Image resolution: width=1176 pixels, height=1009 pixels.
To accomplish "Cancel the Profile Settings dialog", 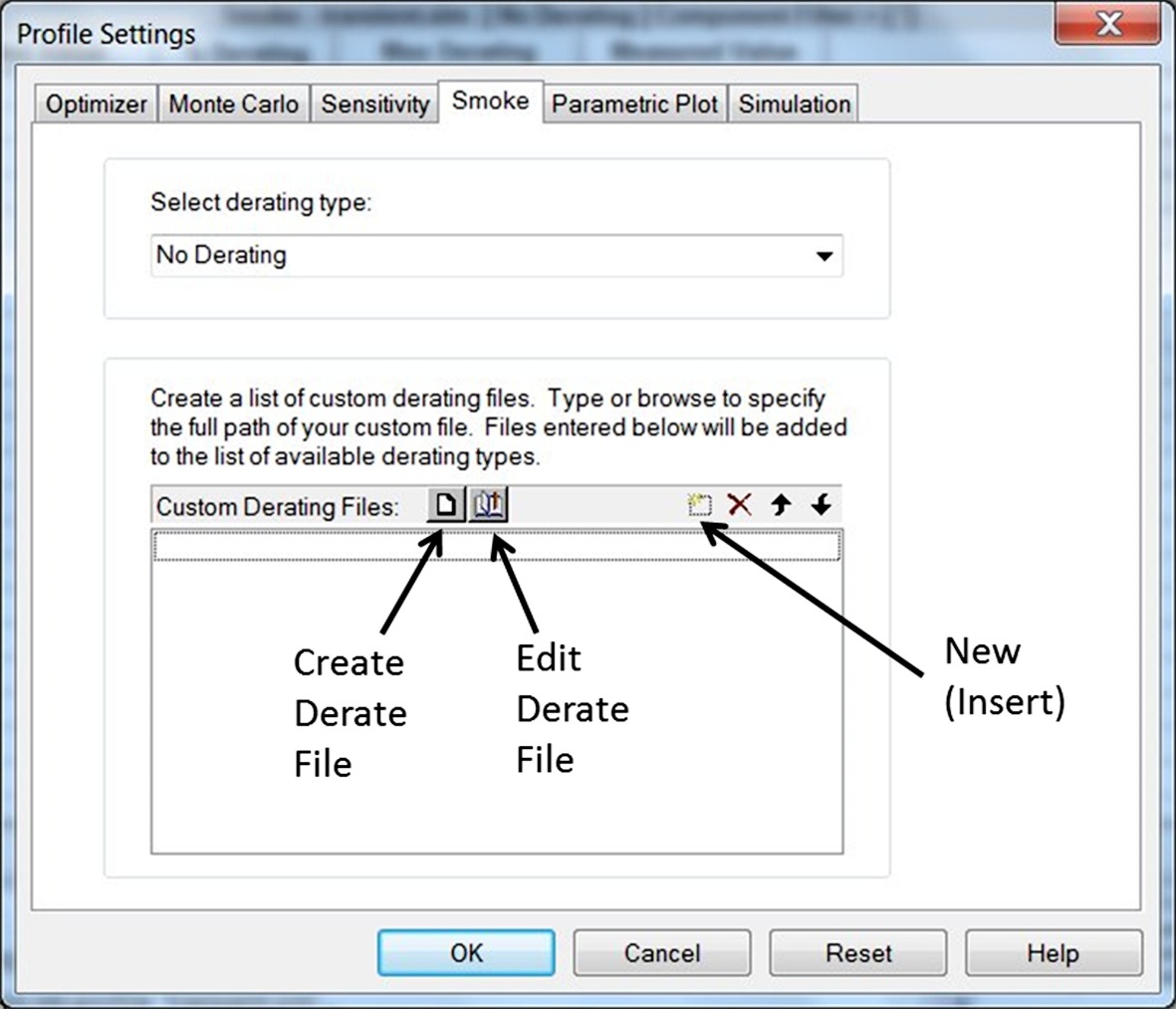I will pyautogui.click(x=661, y=953).
